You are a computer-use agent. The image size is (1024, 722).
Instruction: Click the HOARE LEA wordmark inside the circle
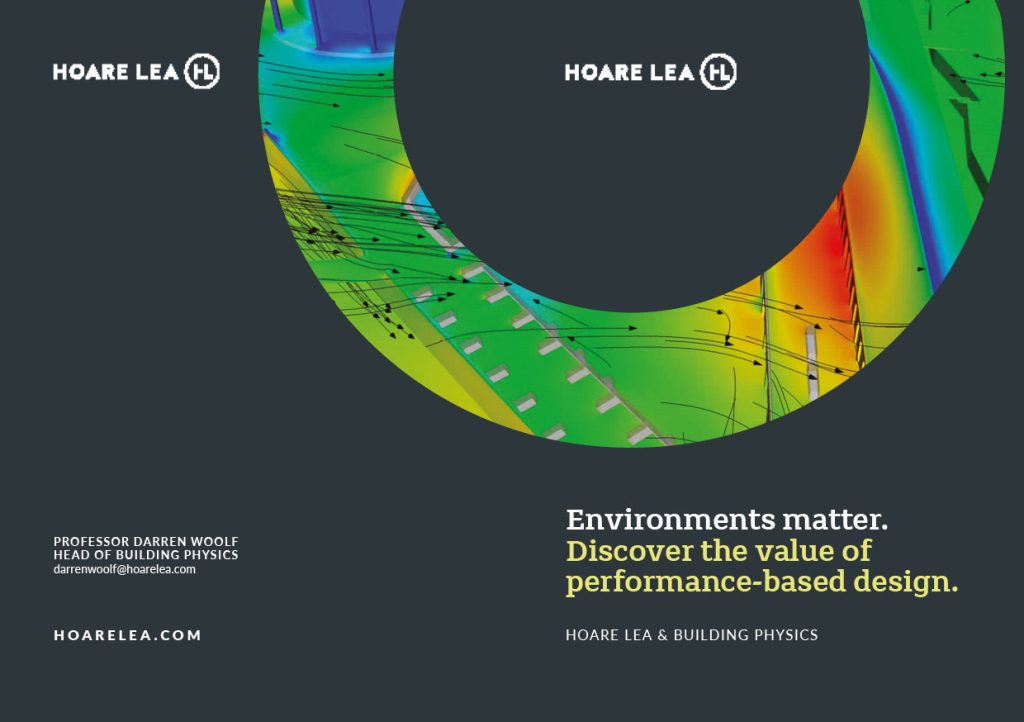(x=630, y=72)
